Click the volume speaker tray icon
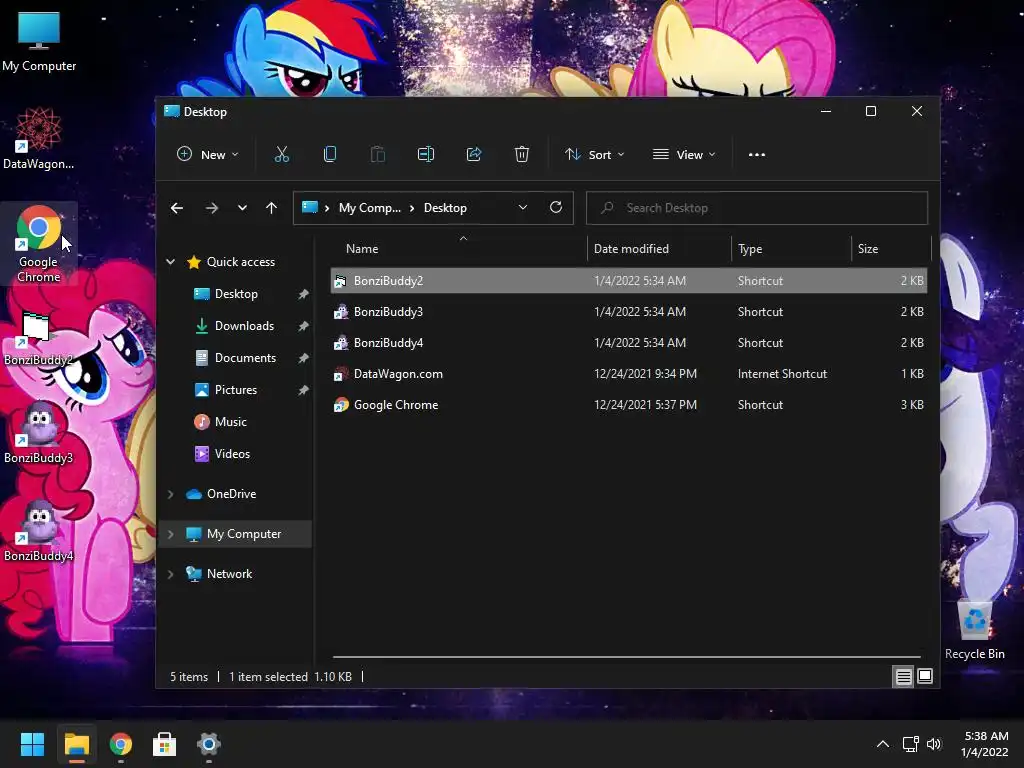Screen dimensions: 1024x768 click(934, 744)
